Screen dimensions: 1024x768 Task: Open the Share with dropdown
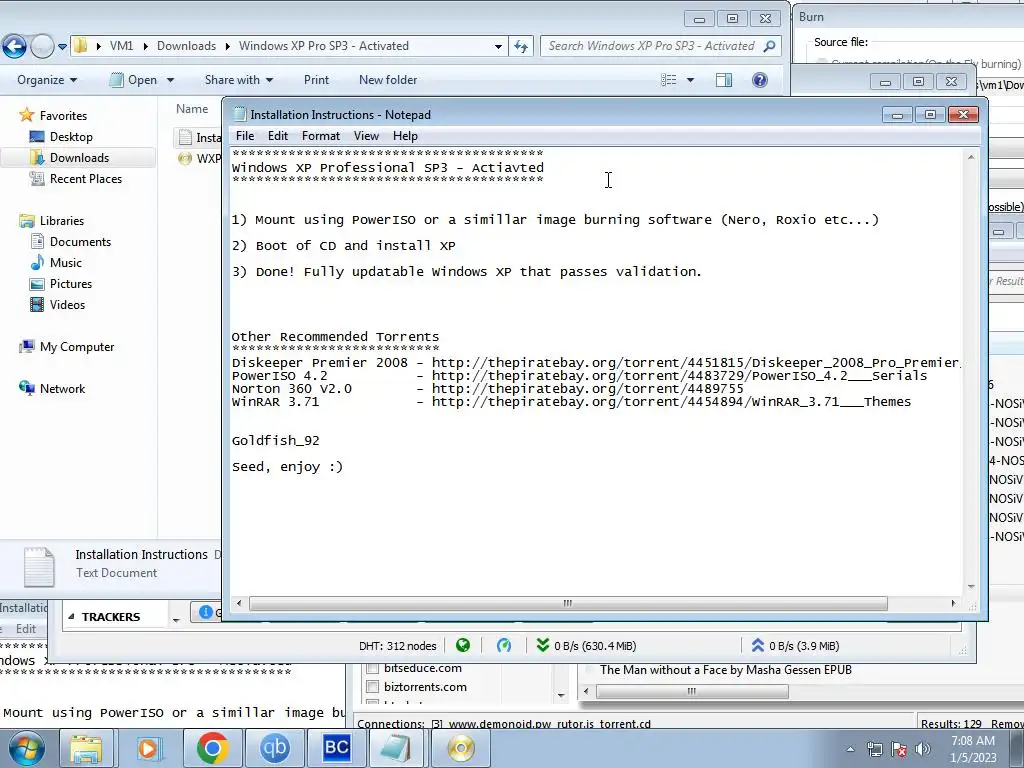click(238, 80)
